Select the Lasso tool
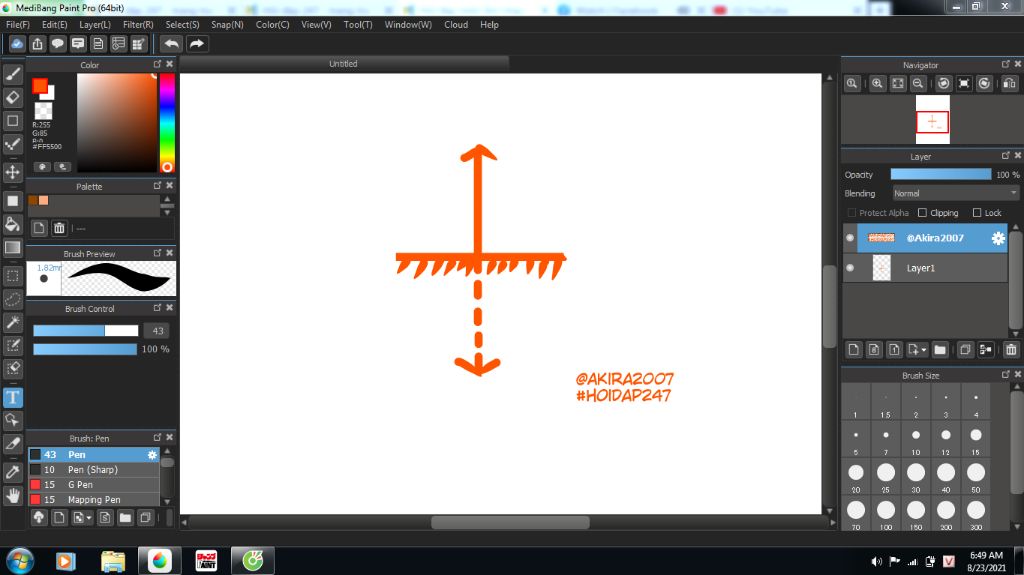 coord(12,299)
